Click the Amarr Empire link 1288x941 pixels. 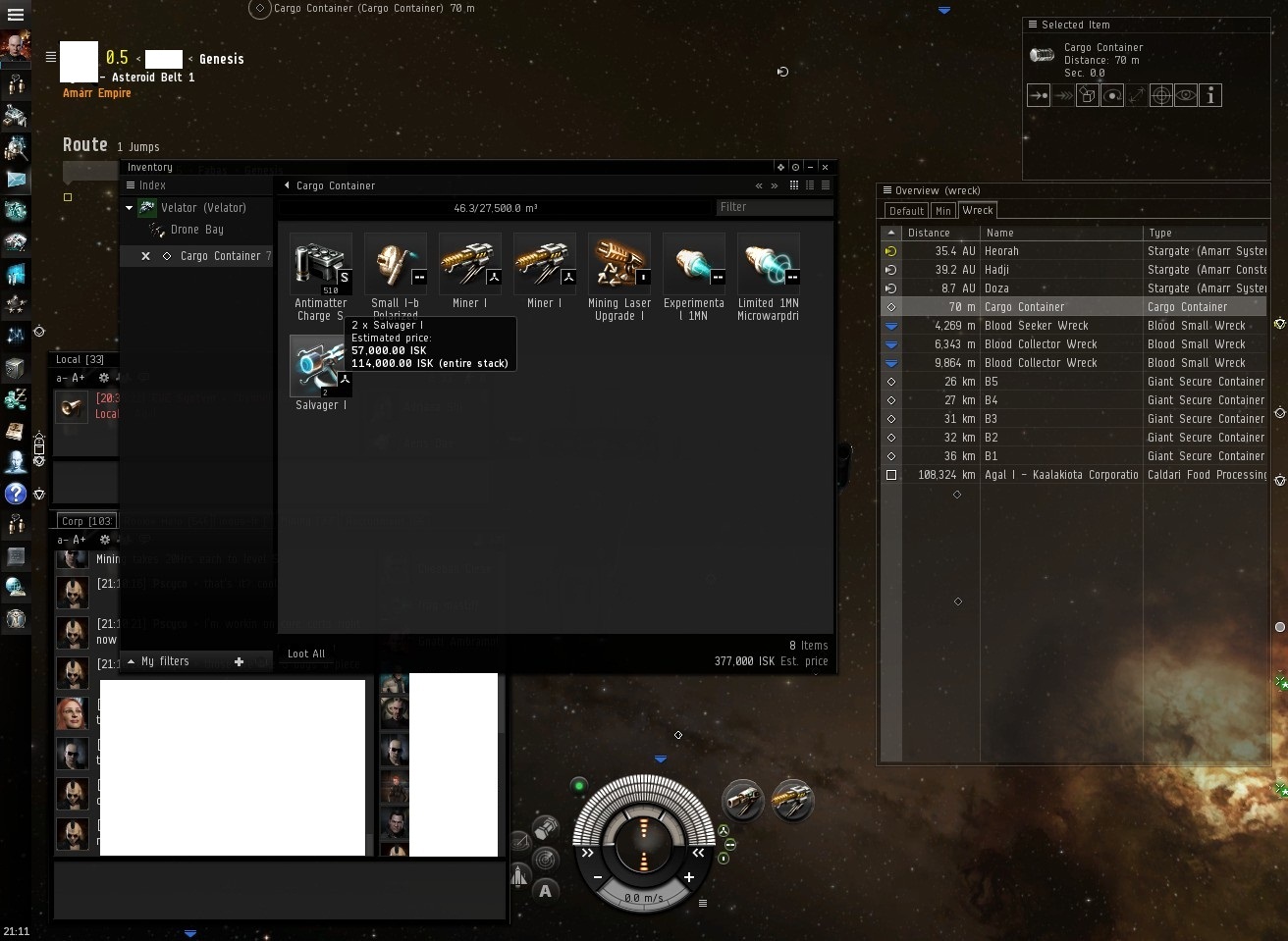coord(97,93)
